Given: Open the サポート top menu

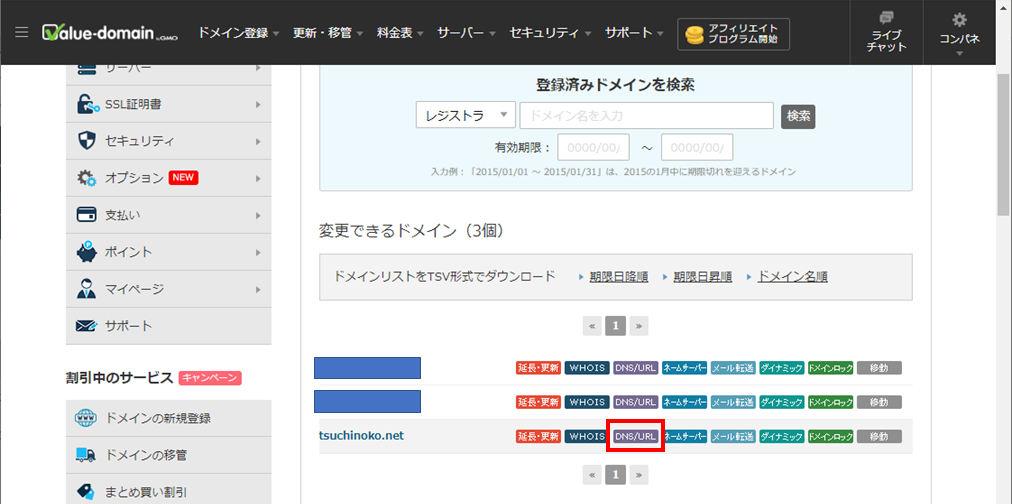Looking at the screenshot, I should point(634,33).
